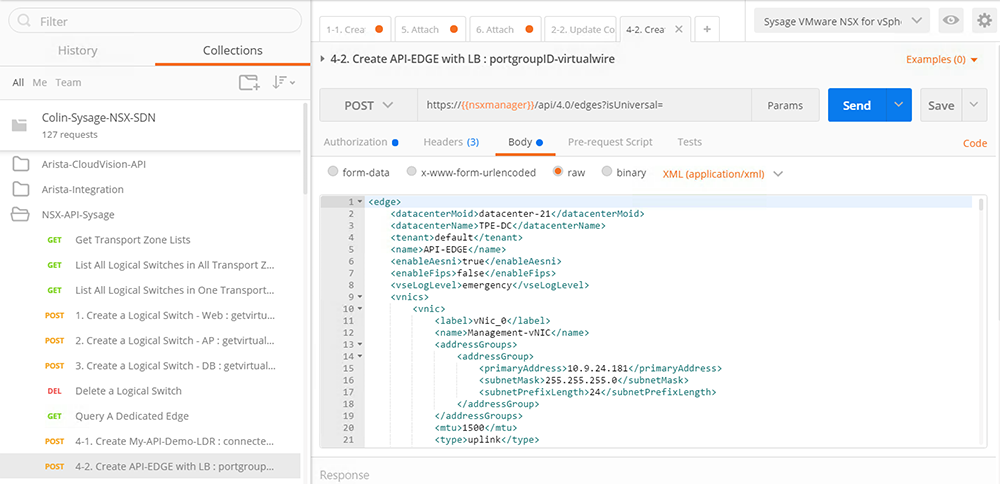Image resolution: width=1000 pixels, height=484 pixels.
Task: Collapse addressGroups fold arrow at line 13
Action: click(x=360, y=345)
